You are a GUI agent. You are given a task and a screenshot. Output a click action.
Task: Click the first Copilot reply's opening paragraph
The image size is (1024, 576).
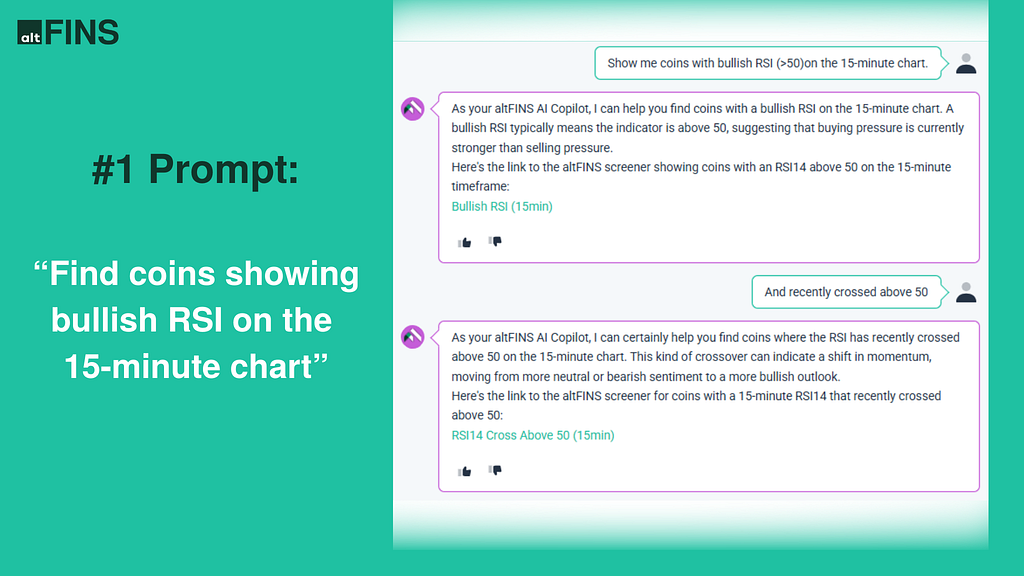tap(707, 128)
